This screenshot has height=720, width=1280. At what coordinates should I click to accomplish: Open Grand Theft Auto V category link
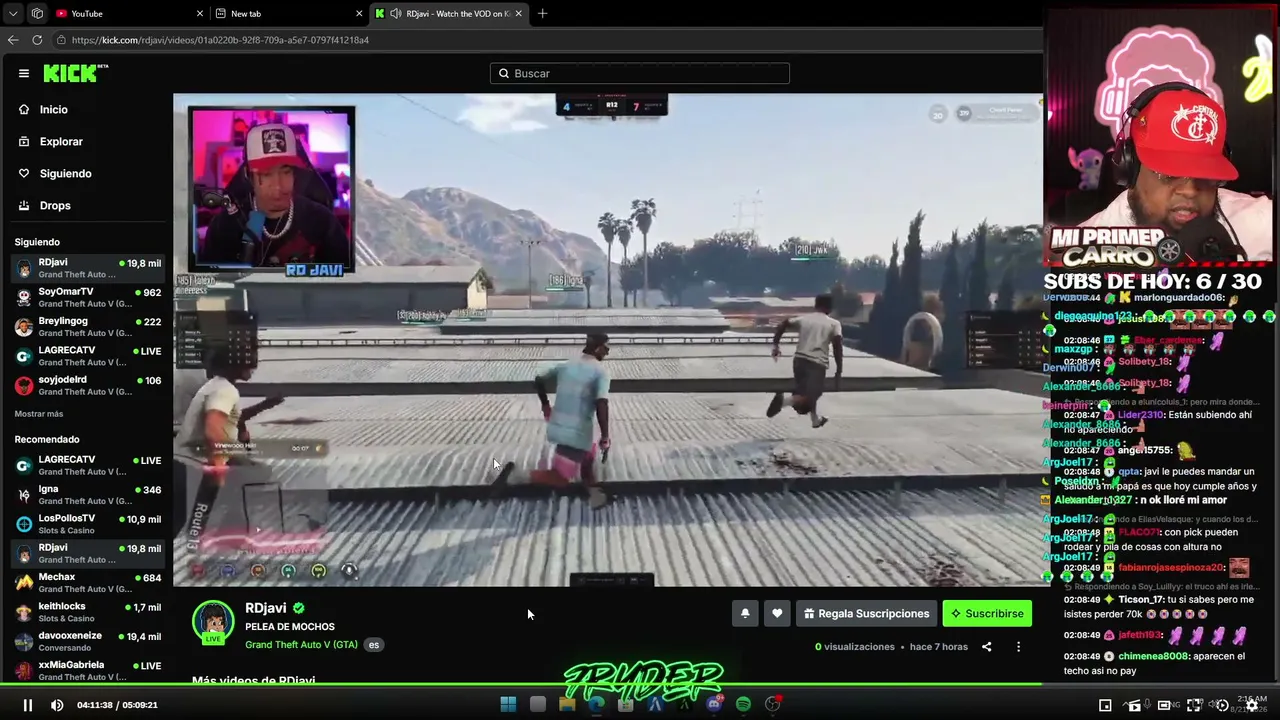coord(301,645)
